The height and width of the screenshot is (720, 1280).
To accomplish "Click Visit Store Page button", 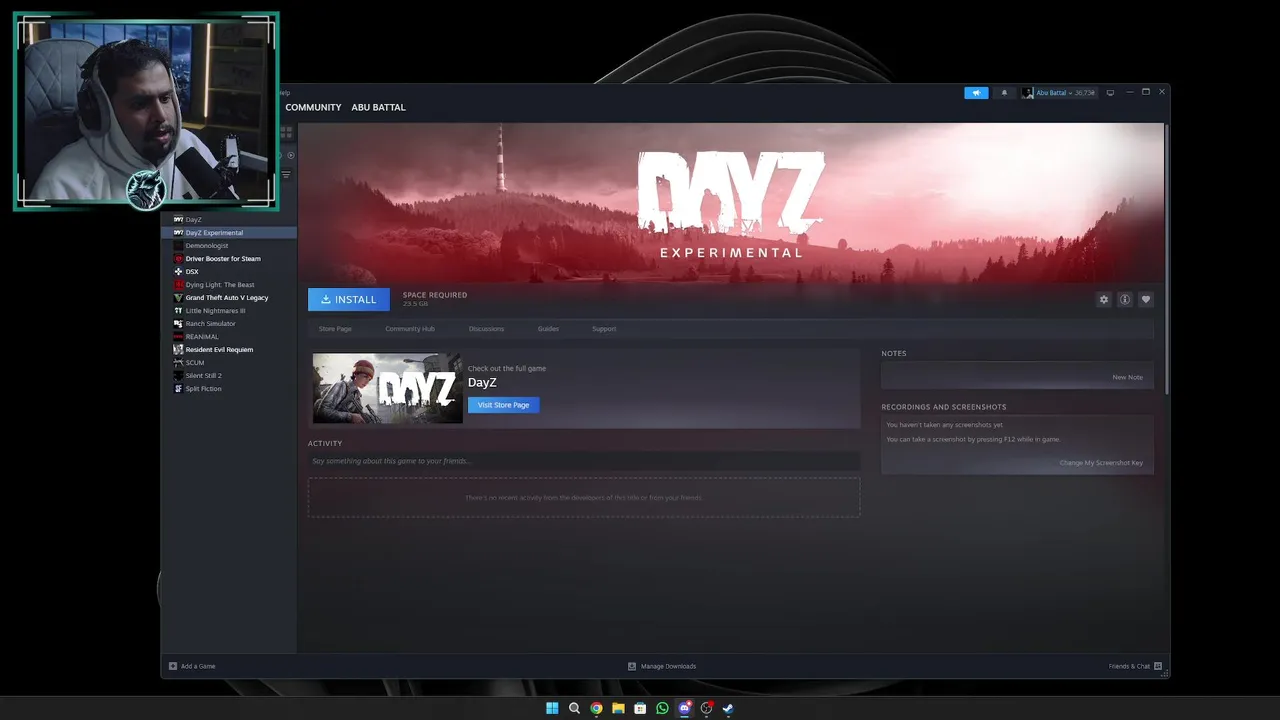I will [503, 405].
